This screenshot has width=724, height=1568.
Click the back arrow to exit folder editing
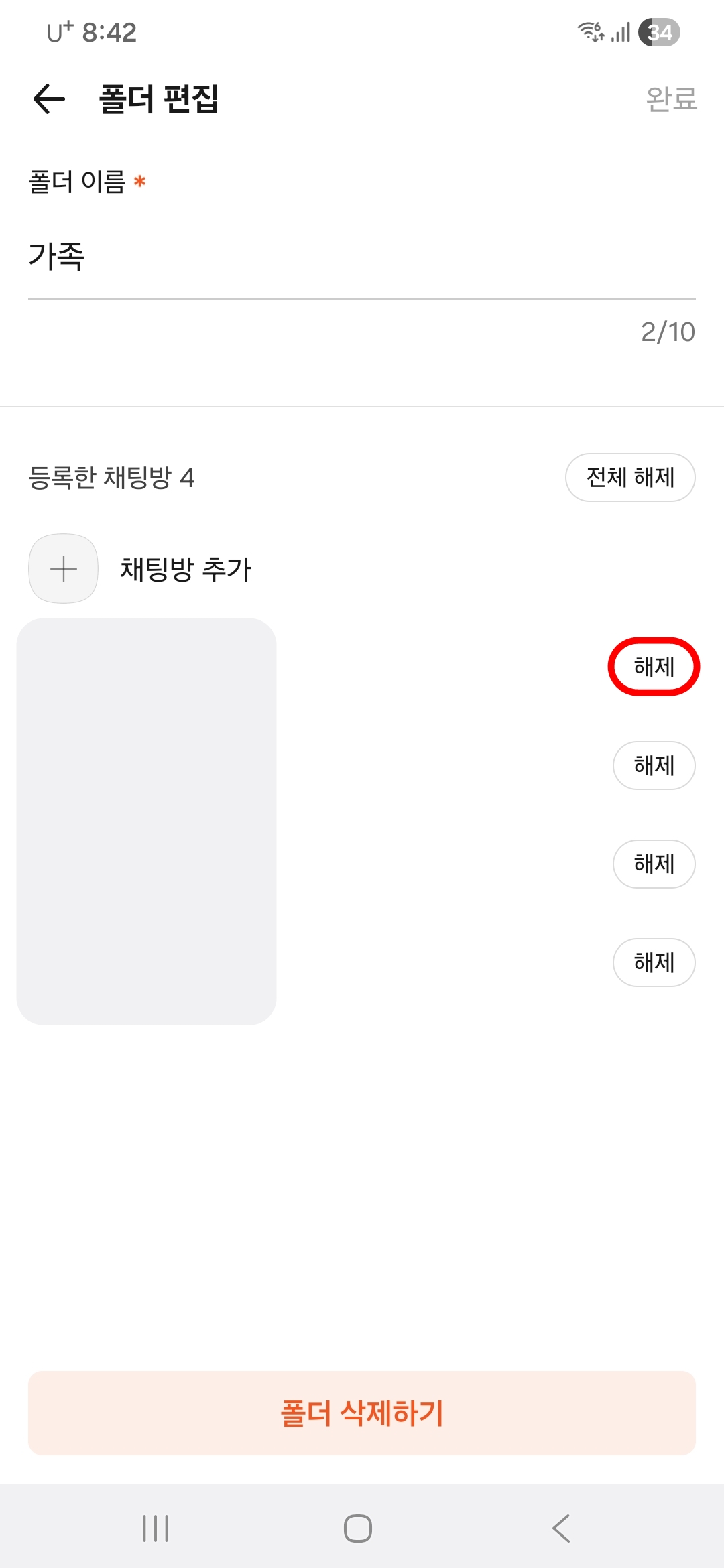48,99
